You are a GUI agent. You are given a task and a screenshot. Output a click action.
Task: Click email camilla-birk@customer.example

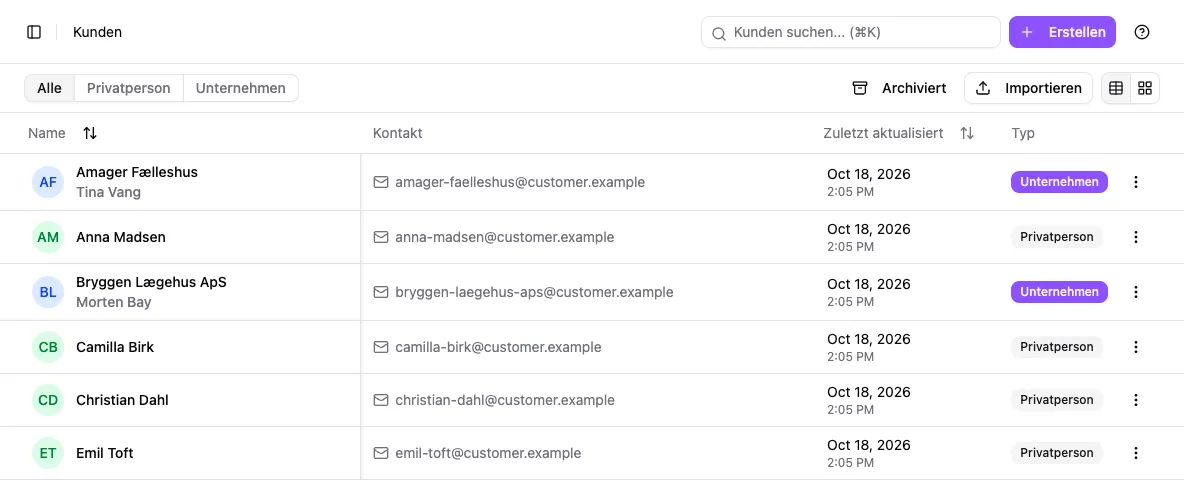tap(498, 347)
